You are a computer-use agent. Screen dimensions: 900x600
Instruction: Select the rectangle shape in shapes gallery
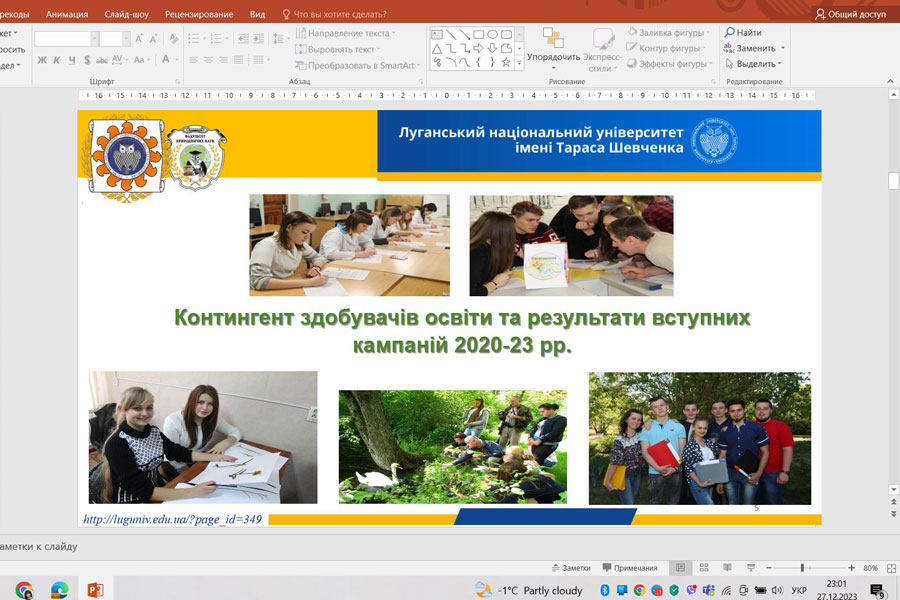(x=479, y=34)
